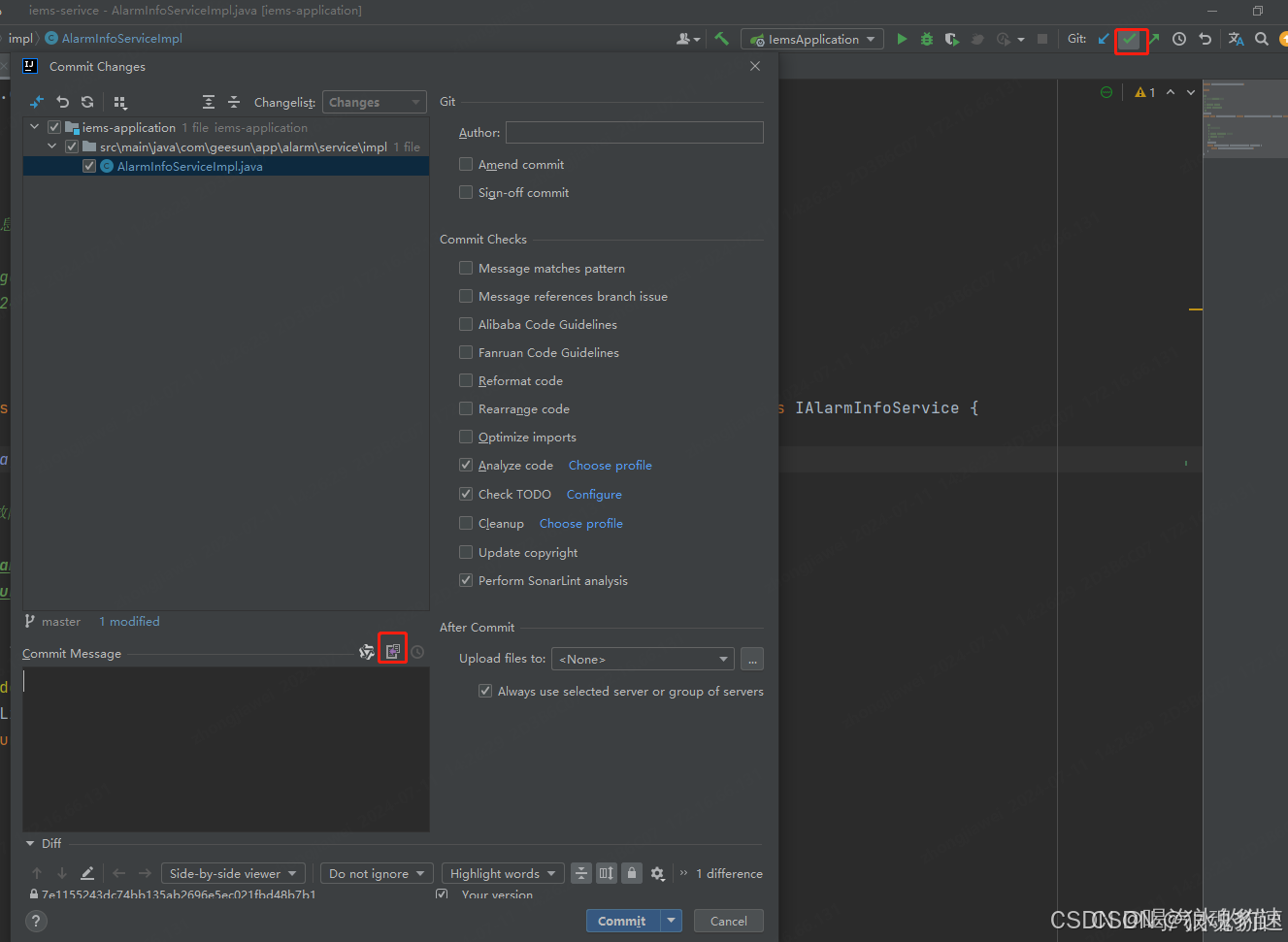Collapse the Diff section
This screenshot has height=942, width=1288.
[x=30, y=843]
